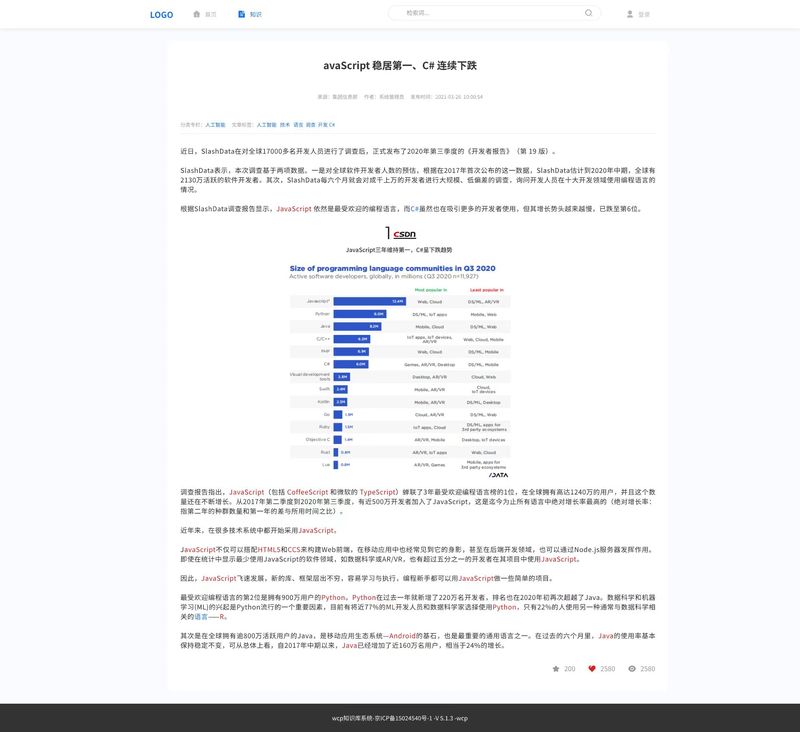
Task: Open the 人工智能 category after 分类专栏
Action: click(215, 125)
